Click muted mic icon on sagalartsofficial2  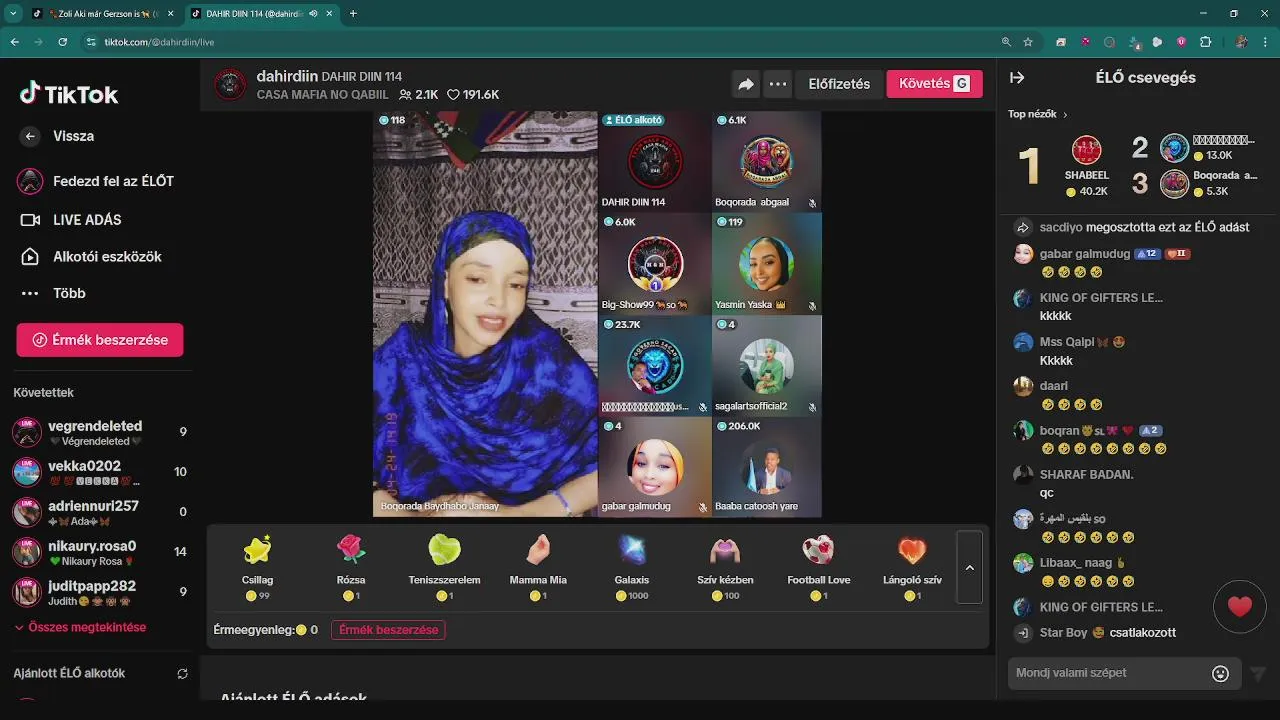click(x=812, y=408)
